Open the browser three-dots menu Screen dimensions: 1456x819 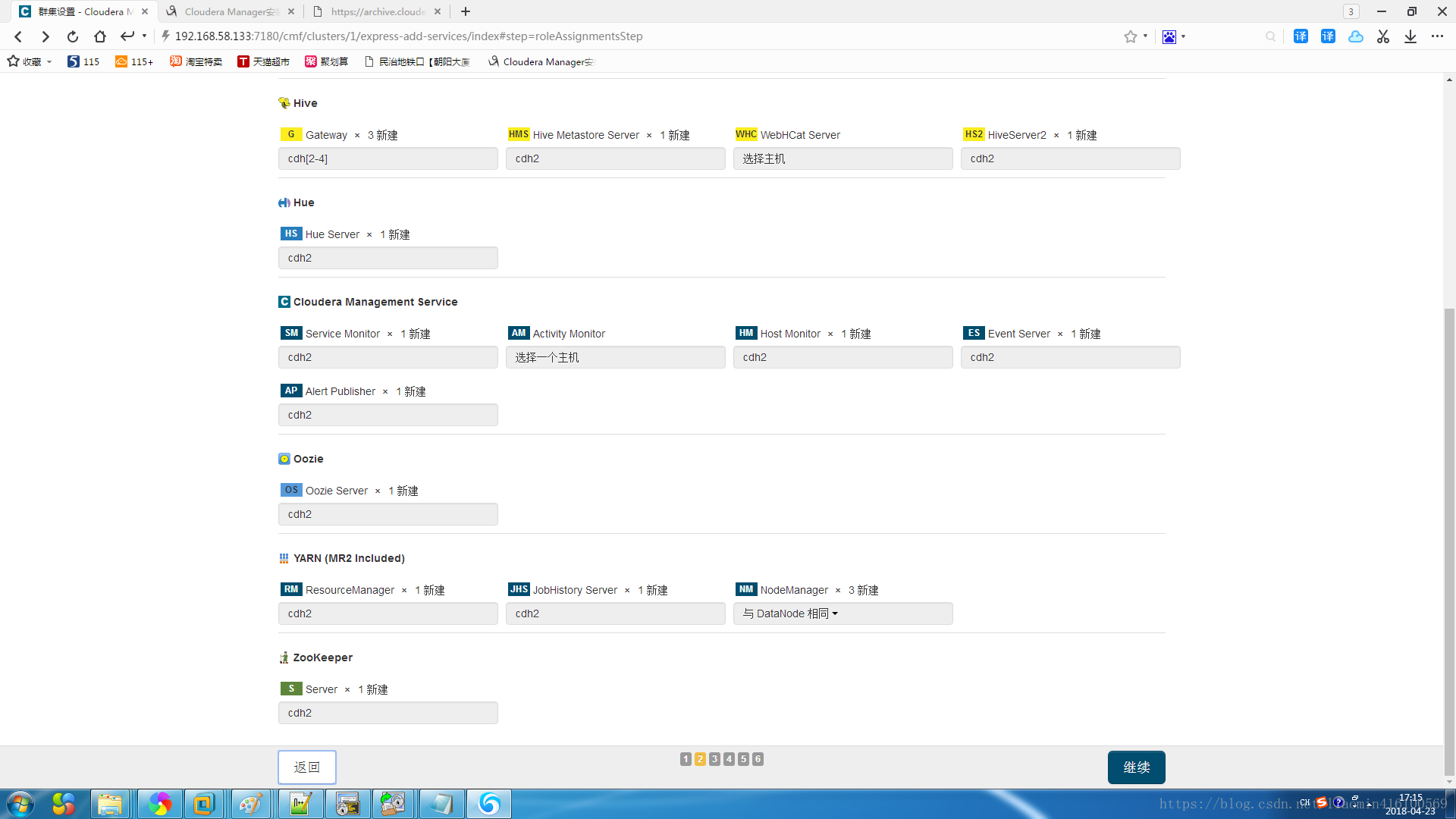(x=1437, y=36)
